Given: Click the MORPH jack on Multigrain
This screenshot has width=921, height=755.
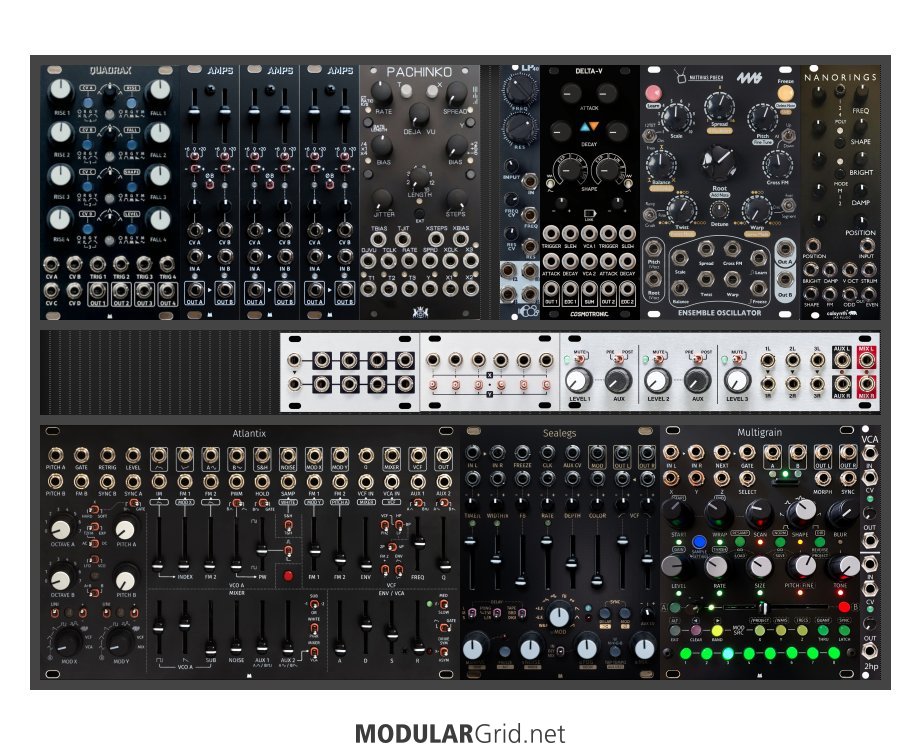Looking at the screenshot, I should pyautogui.click(x=822, y=478).
